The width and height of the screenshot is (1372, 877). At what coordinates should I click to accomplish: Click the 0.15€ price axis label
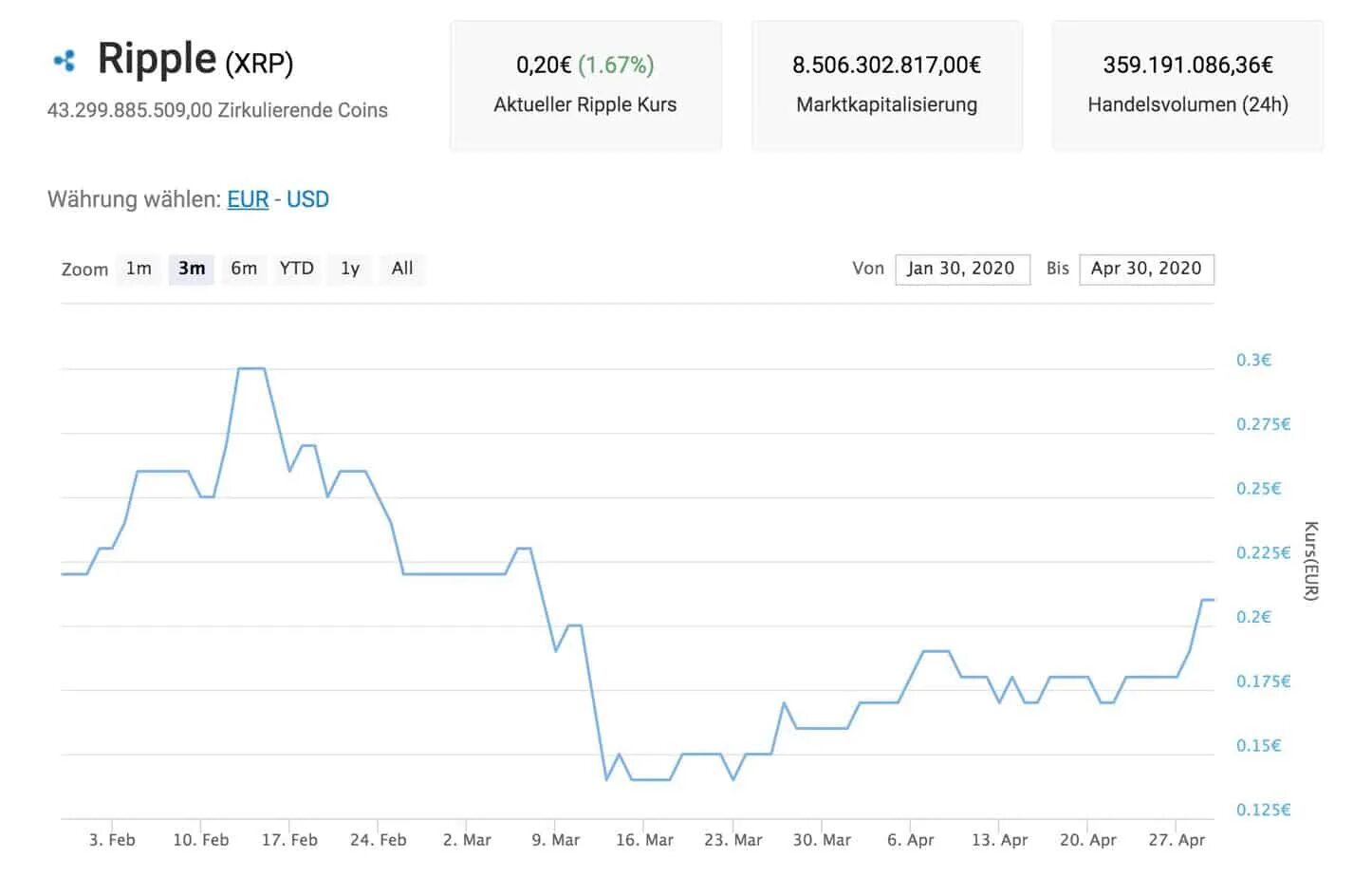tap(1258, 746)
